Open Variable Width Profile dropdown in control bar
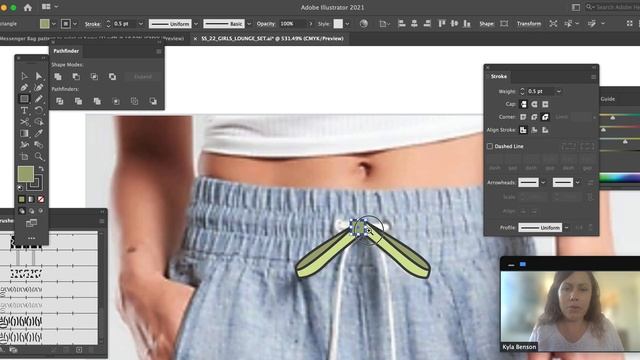Image resolution: width=640 pixels, height=360 pixels. coord(196,24)
